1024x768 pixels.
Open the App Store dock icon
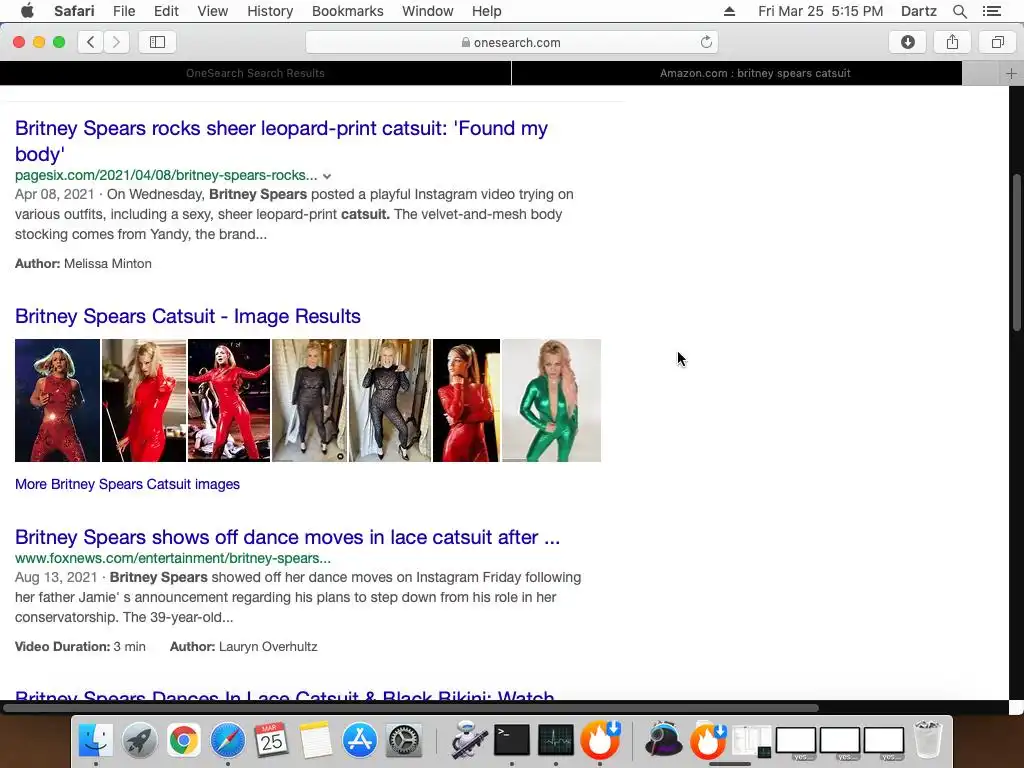click(359, 740)
